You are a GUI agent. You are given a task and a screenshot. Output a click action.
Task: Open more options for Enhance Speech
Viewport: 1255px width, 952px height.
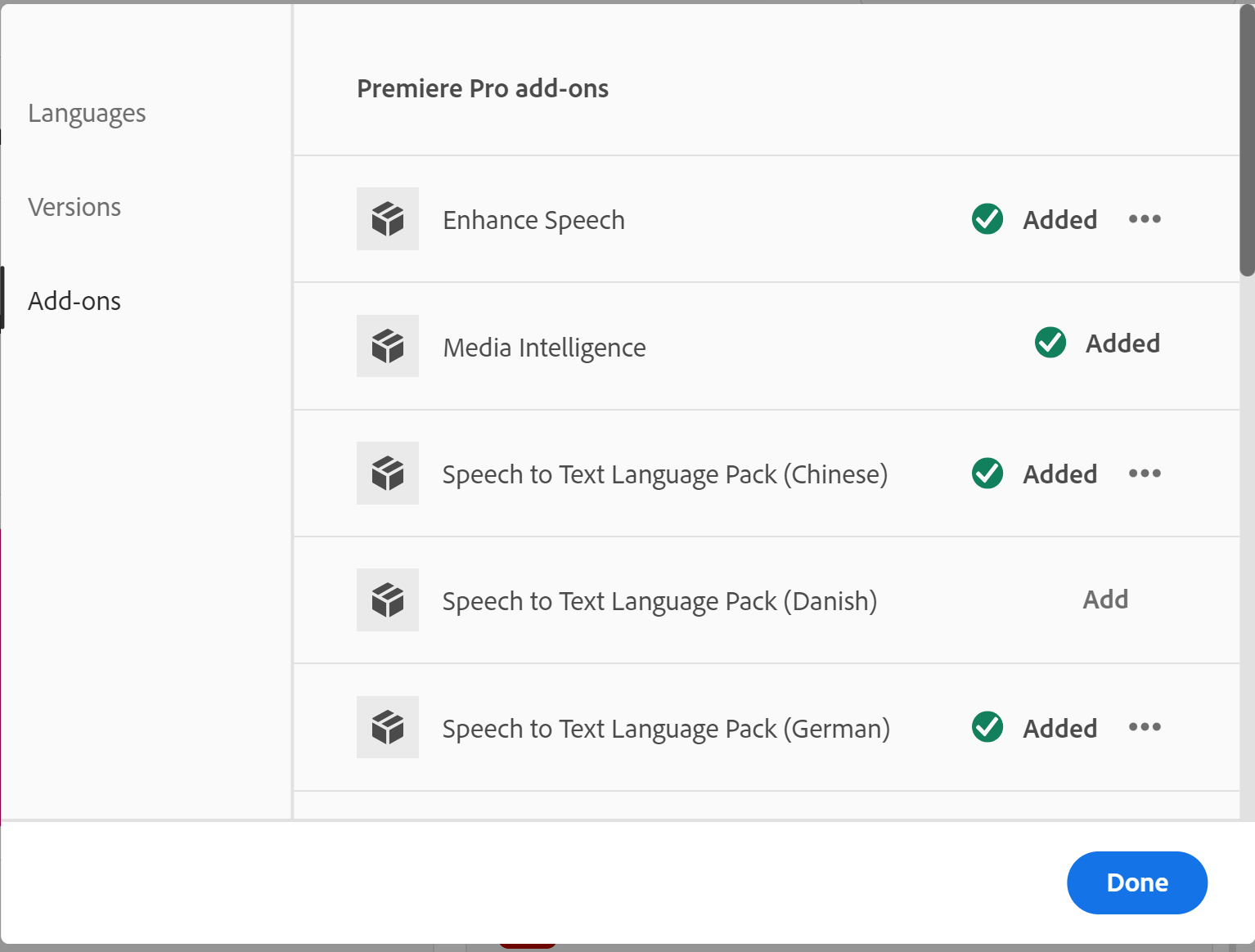tap(1145, 219)
